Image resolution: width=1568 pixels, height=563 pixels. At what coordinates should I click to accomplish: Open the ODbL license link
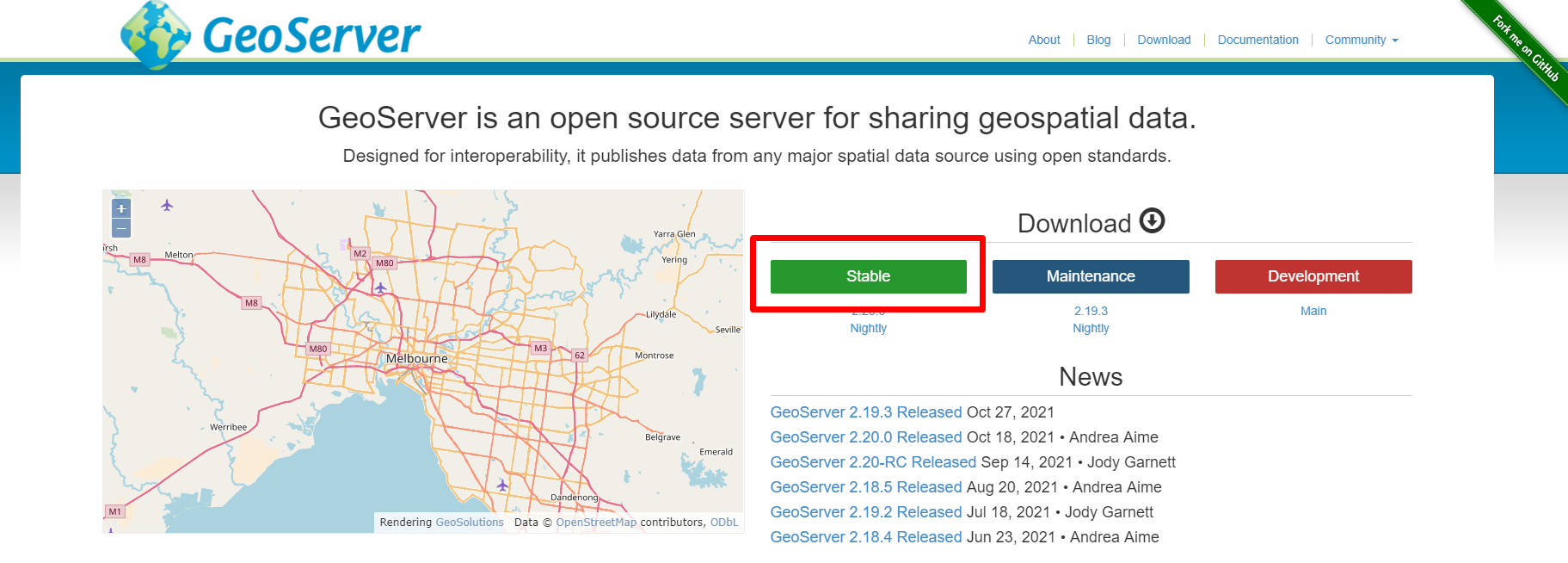[x=724, y=523]
